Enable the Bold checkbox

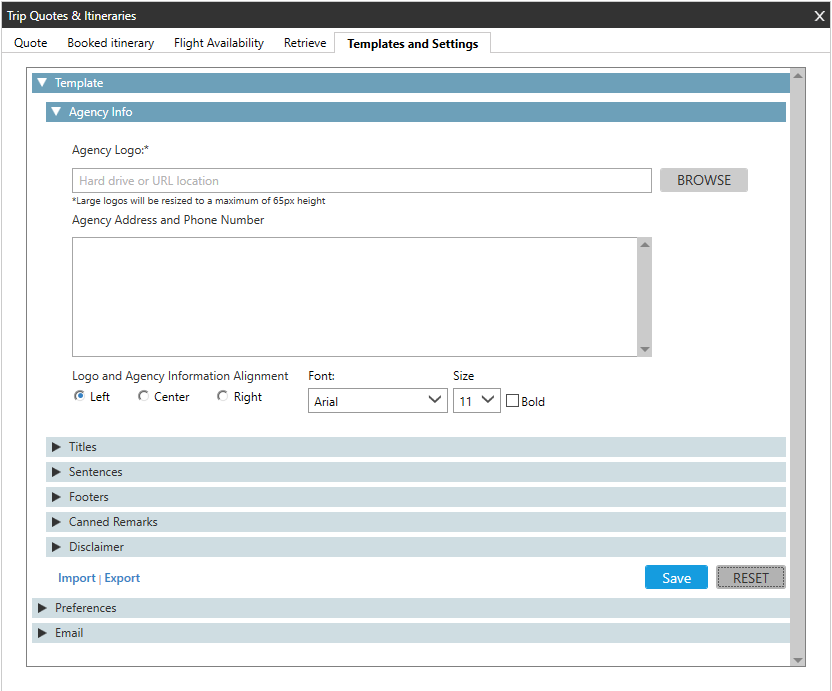coord(513,401)
